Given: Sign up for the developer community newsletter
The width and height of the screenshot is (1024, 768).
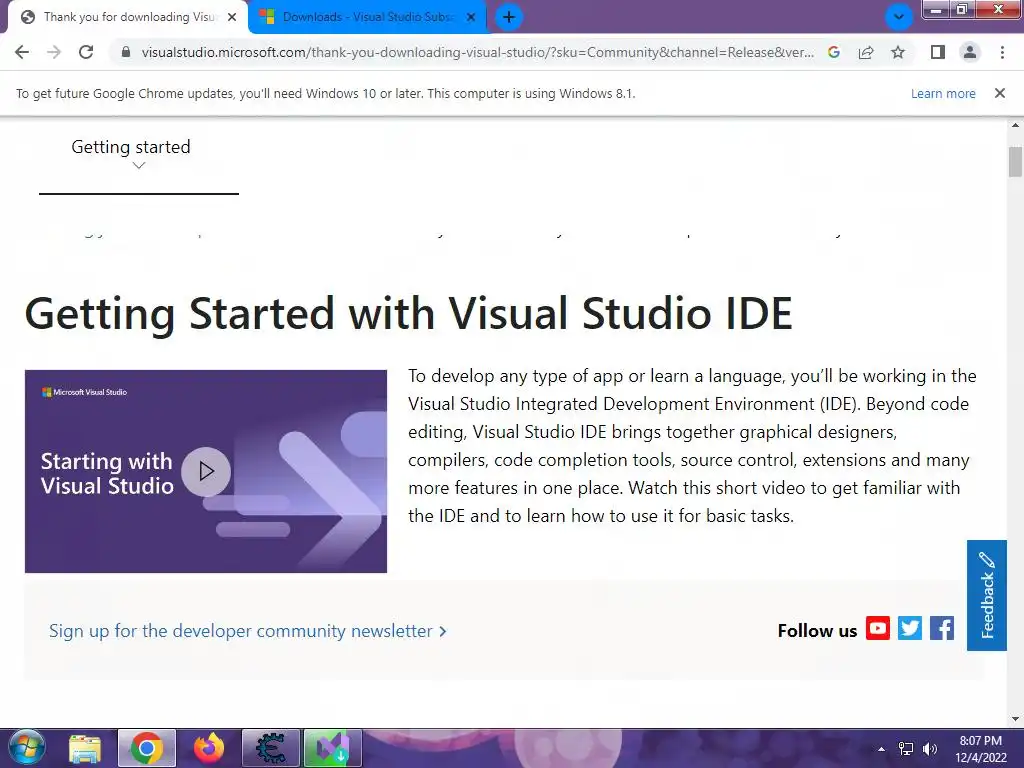Looking at the screenshot, I should tap(248, 631).
